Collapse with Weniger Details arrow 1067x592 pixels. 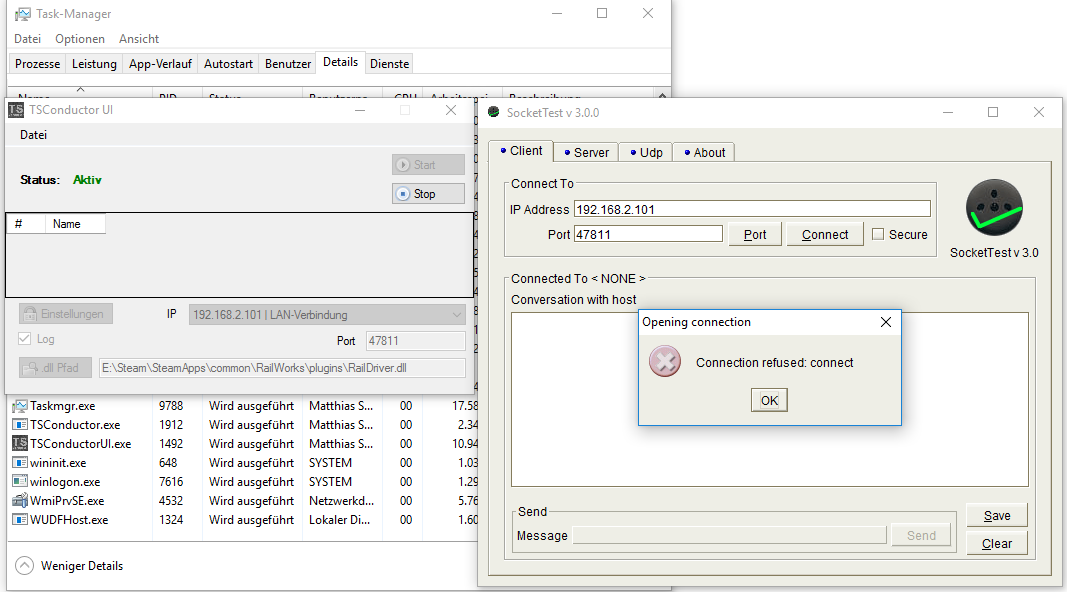pos(24,565)
